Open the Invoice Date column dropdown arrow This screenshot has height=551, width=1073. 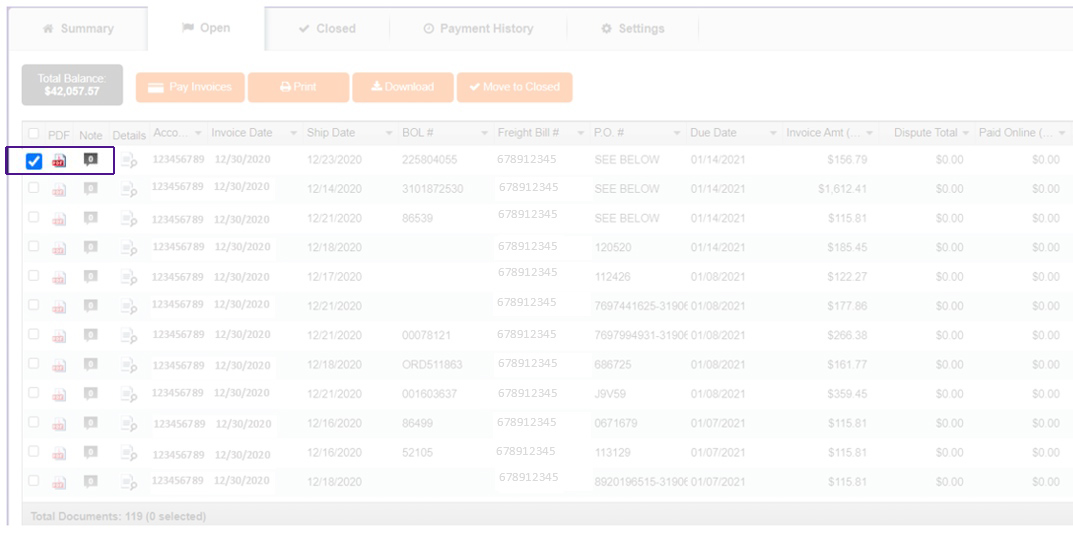(294, 133)
